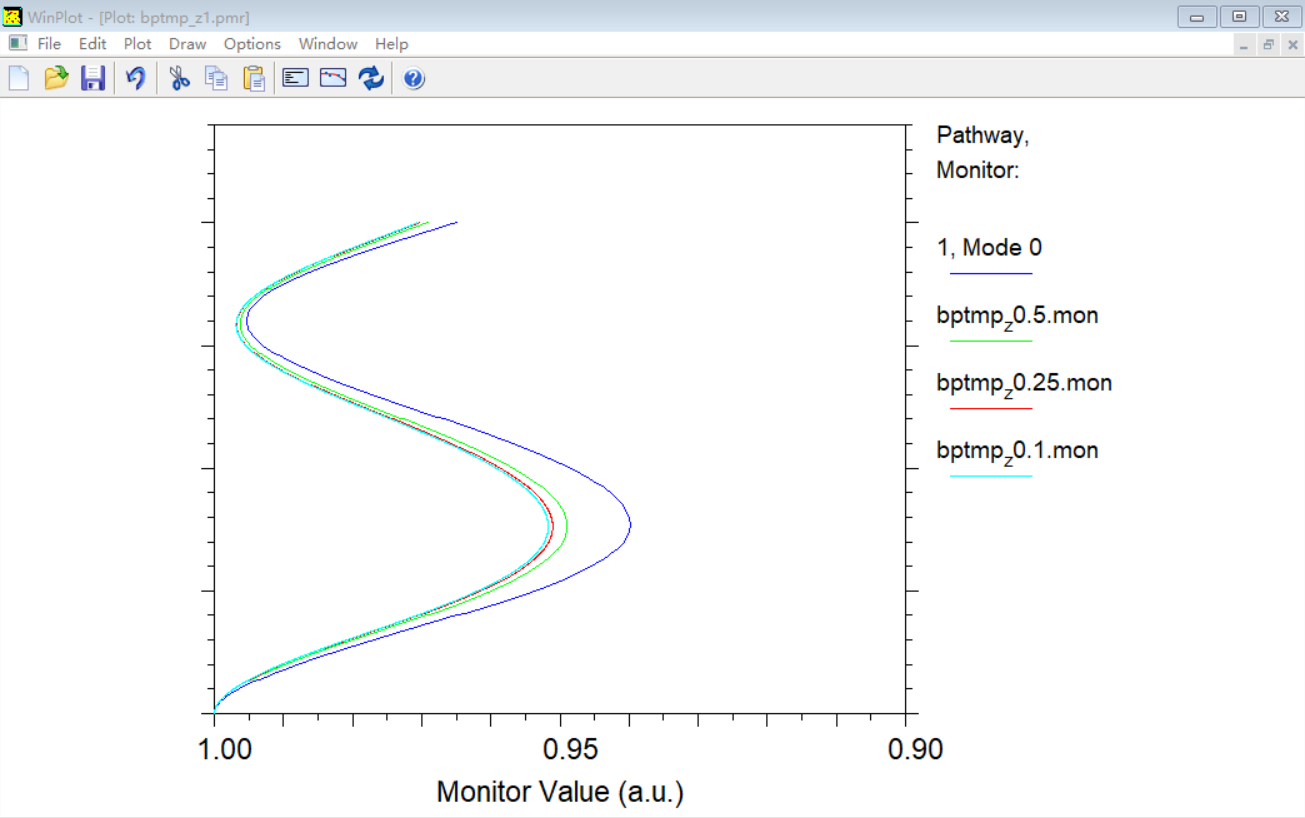Click the New file toolbar icon

pyautogui.click(x=18, y=78)
